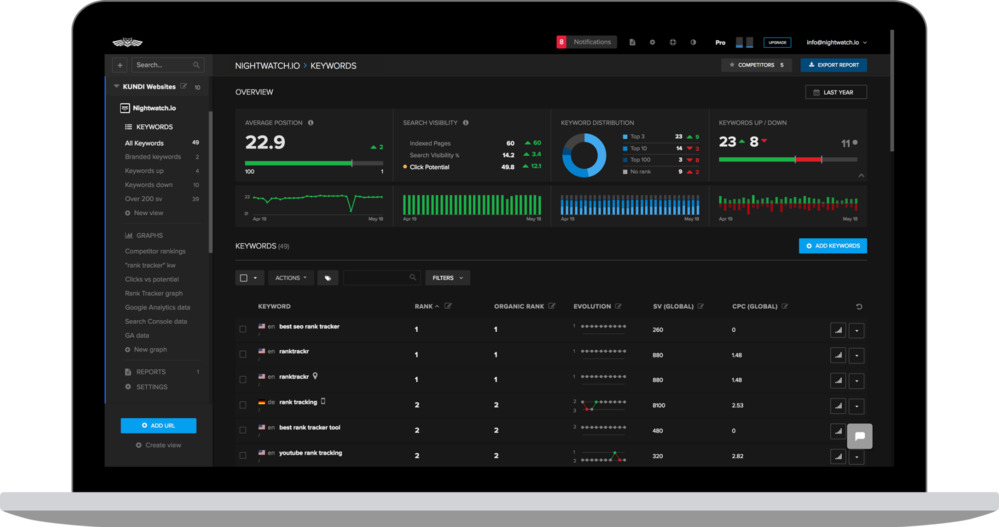Check the best seo rank tracker row
The image size is (999, 527).
point(243,329)
